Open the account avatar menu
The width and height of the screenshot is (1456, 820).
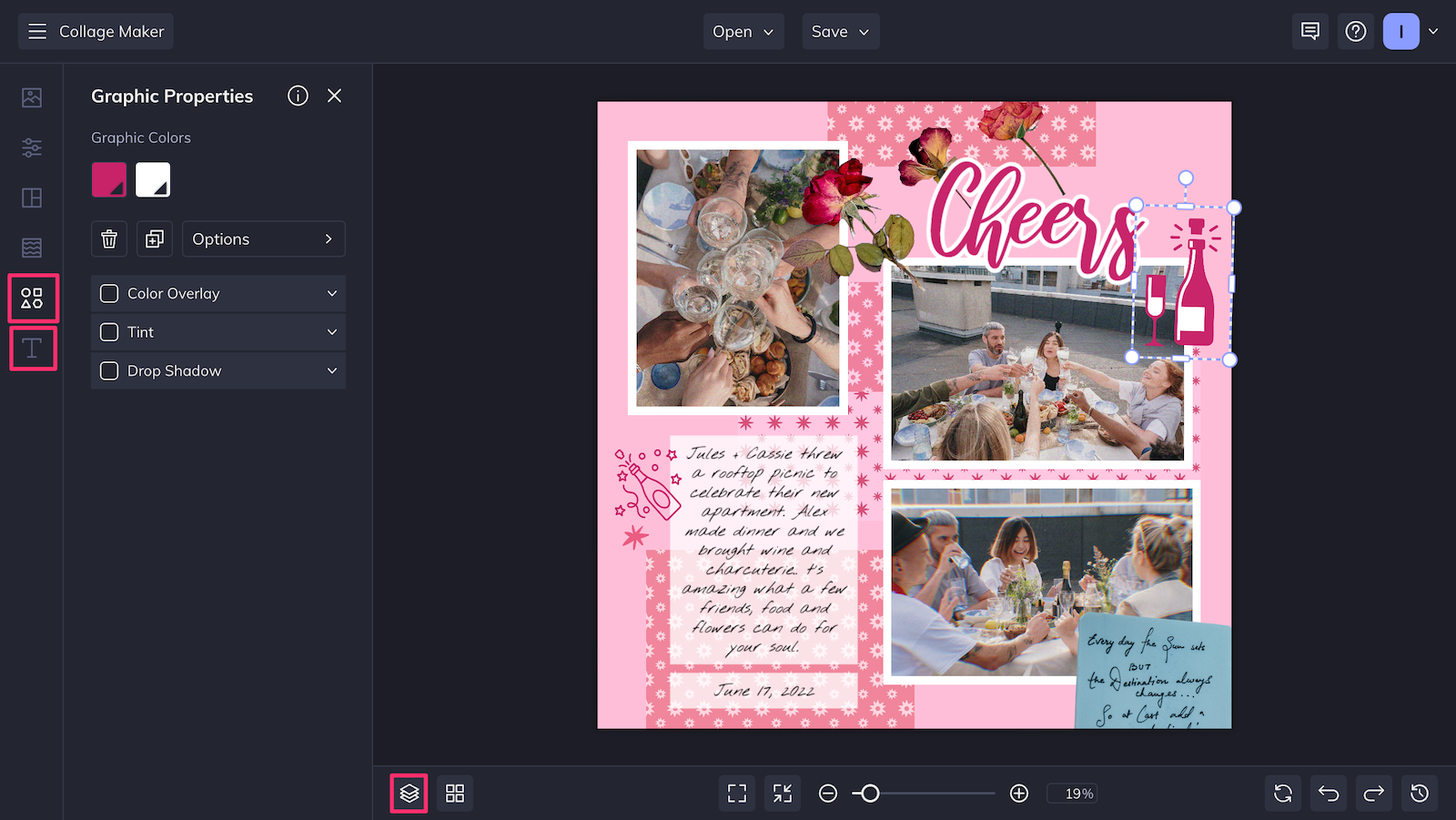(x=1400, y=31)
